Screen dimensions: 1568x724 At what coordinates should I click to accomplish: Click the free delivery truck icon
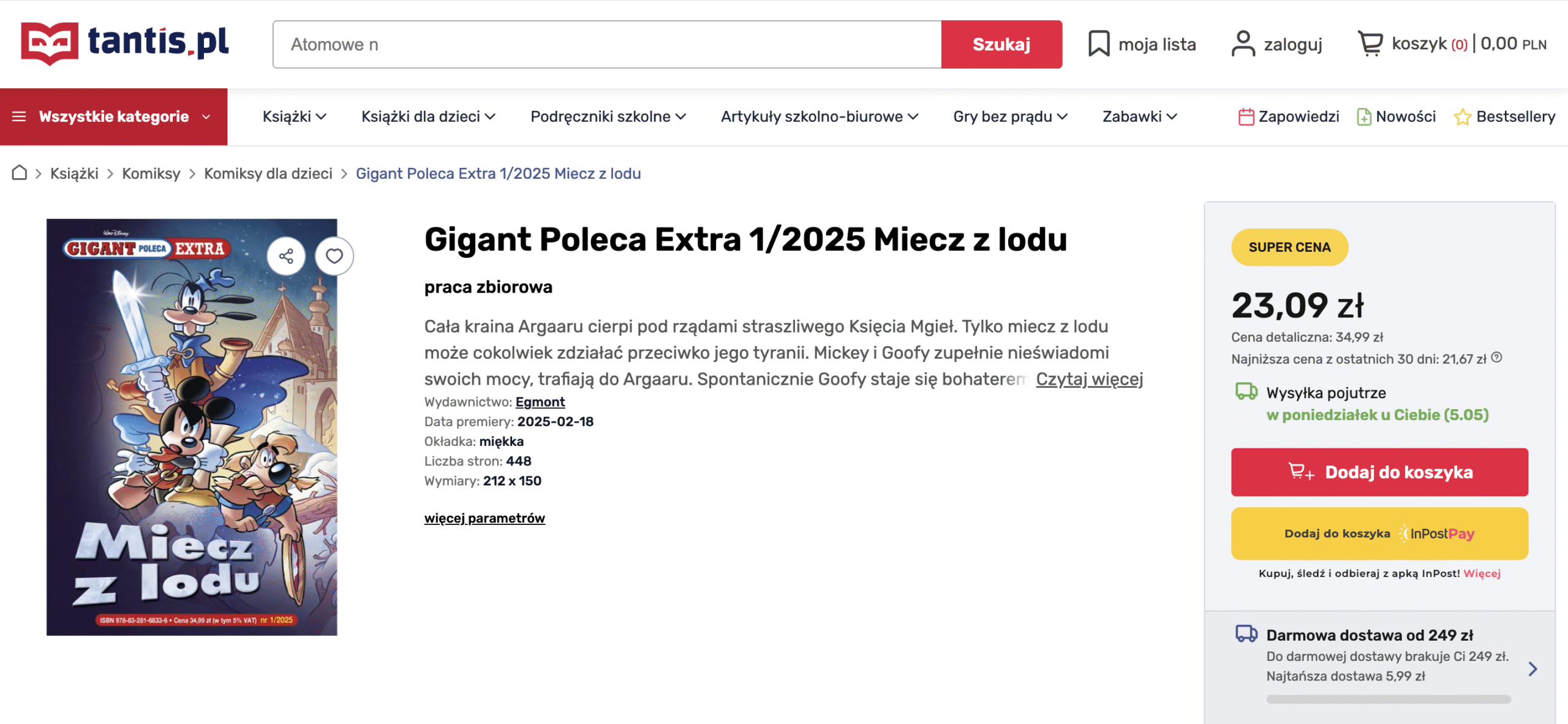[1246, 634]
